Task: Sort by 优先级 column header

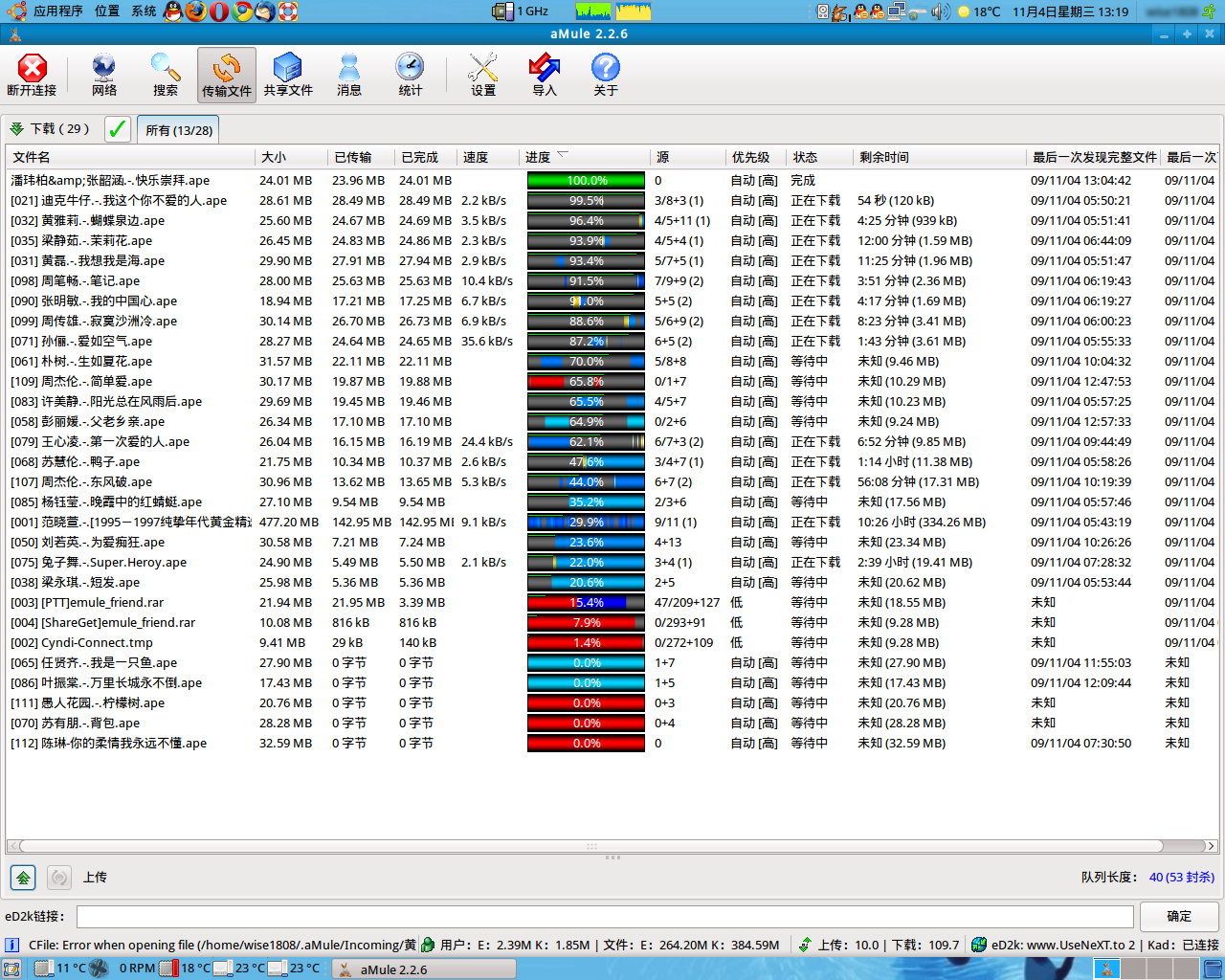Action: coord(756,157)
